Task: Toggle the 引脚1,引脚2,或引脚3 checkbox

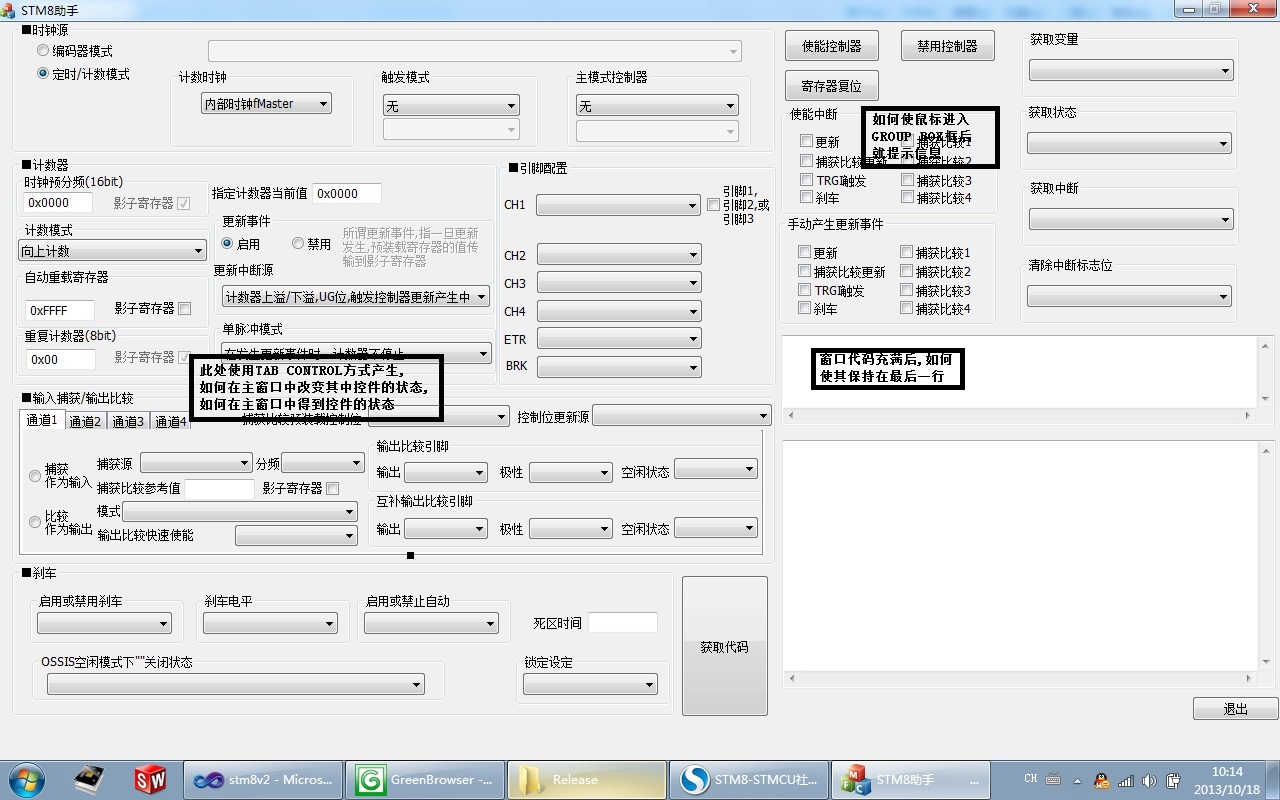Action: (x=713, y=204)
